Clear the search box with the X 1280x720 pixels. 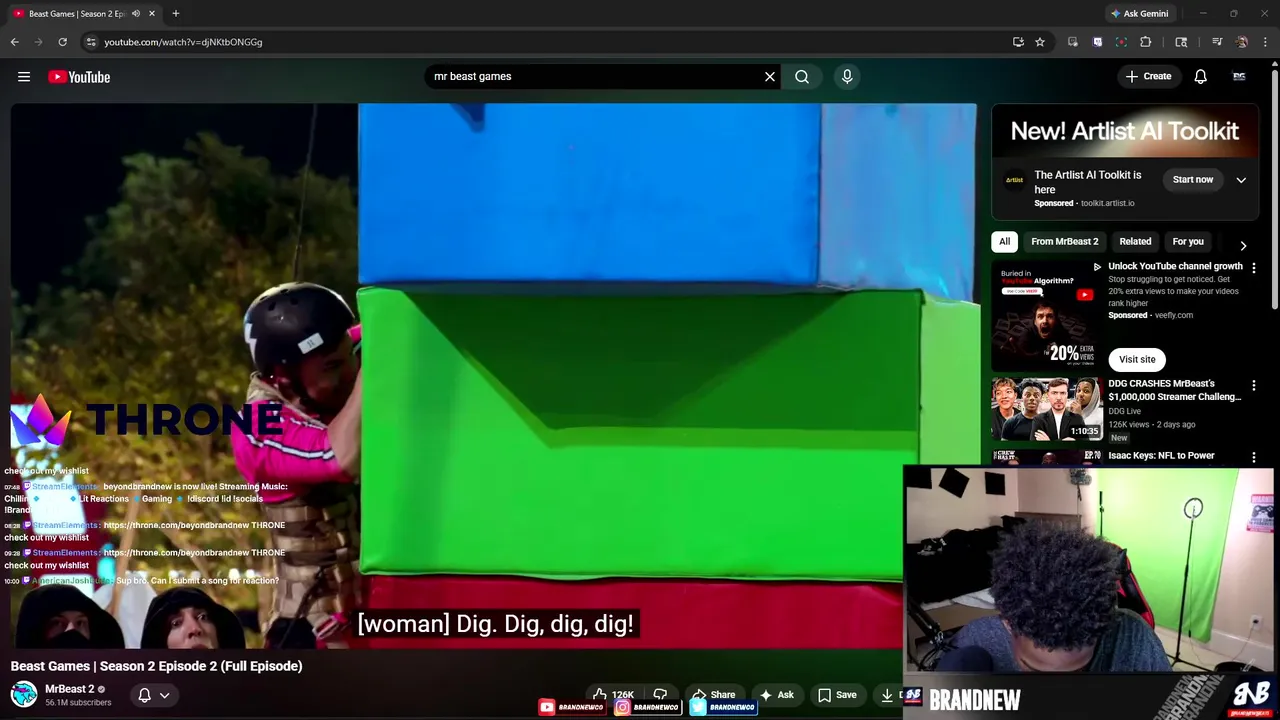(x=770, y=77)
